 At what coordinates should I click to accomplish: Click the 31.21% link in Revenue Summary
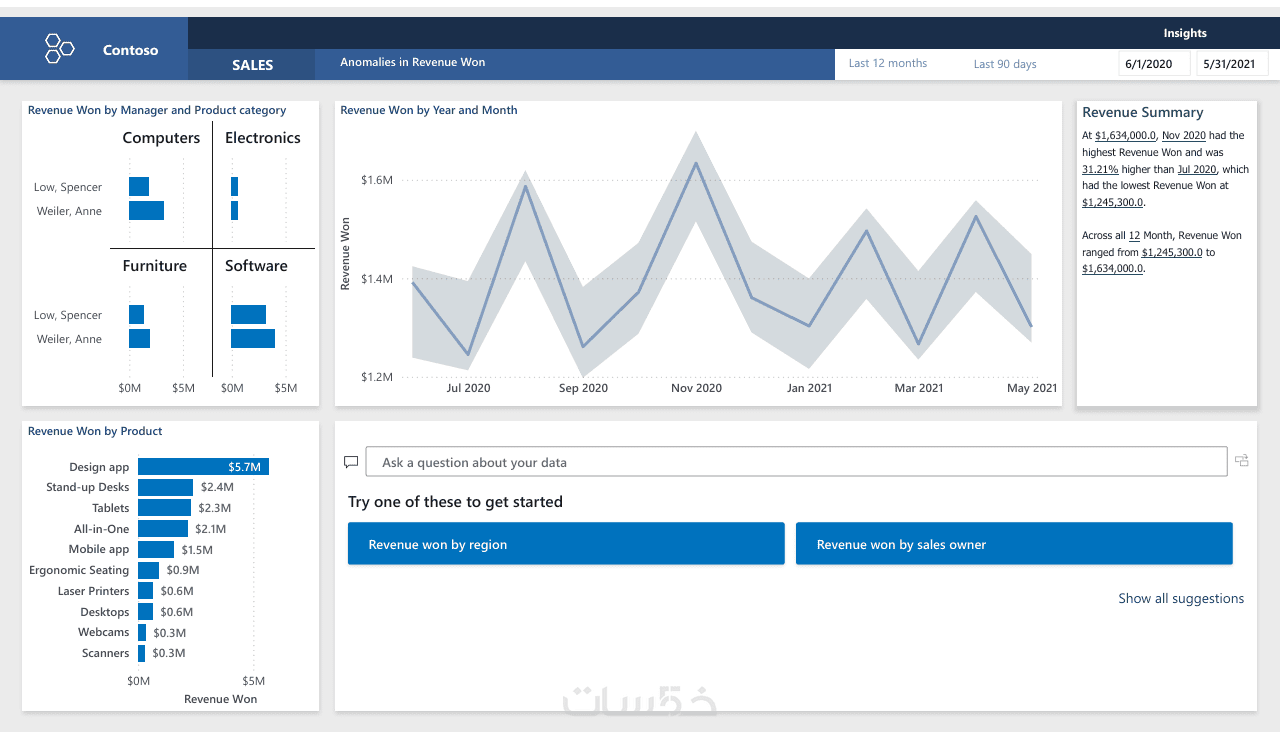(x=1098, y=170)
